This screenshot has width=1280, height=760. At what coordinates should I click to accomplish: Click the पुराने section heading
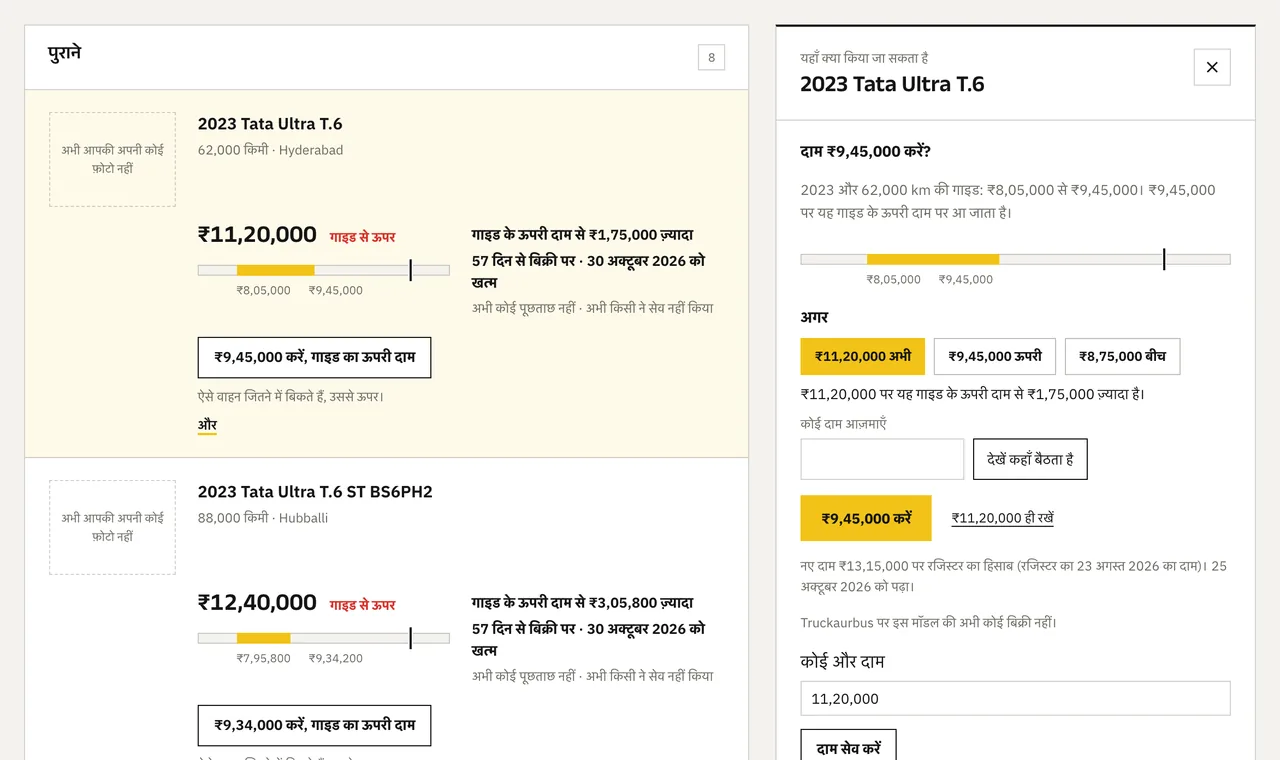(x=65, y=54)
